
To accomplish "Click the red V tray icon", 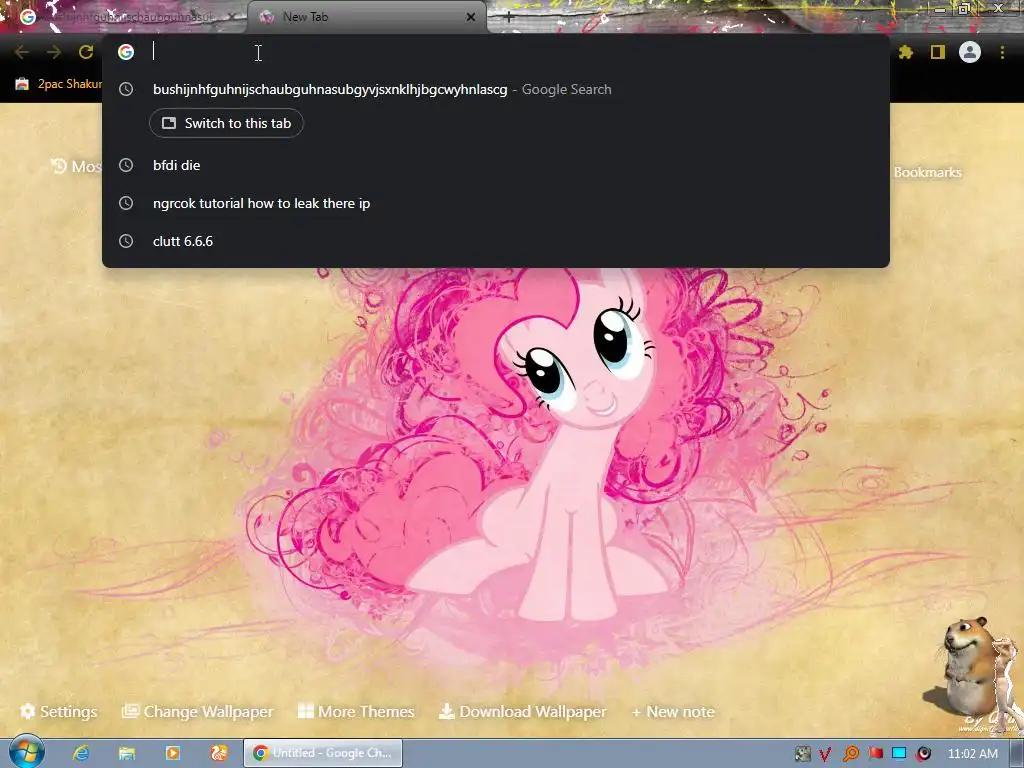I will pos(825,754).
